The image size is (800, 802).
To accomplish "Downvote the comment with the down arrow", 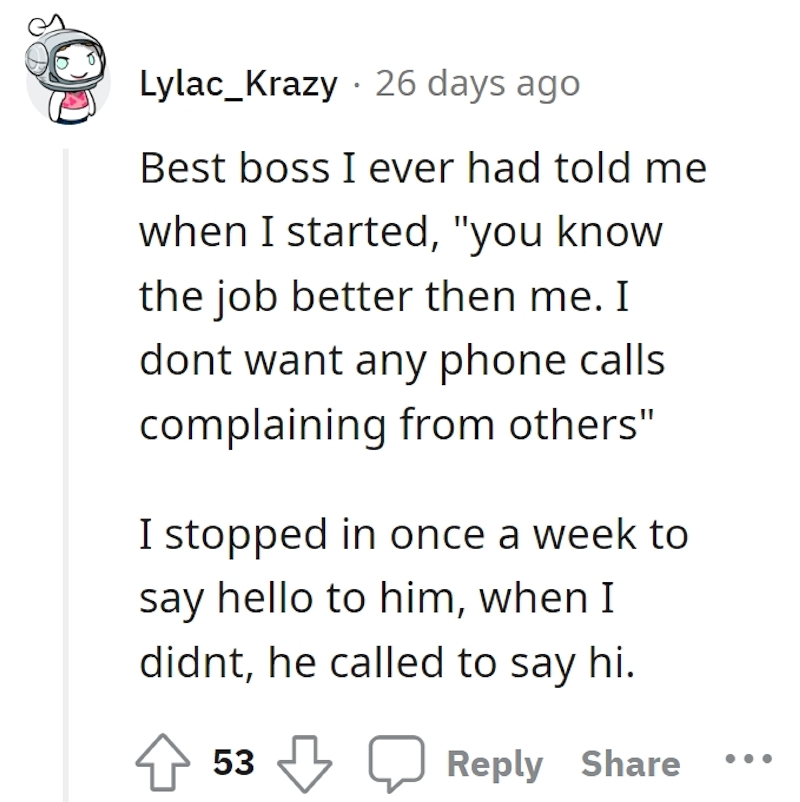I will pyautogui.click(x=304, y=764).
